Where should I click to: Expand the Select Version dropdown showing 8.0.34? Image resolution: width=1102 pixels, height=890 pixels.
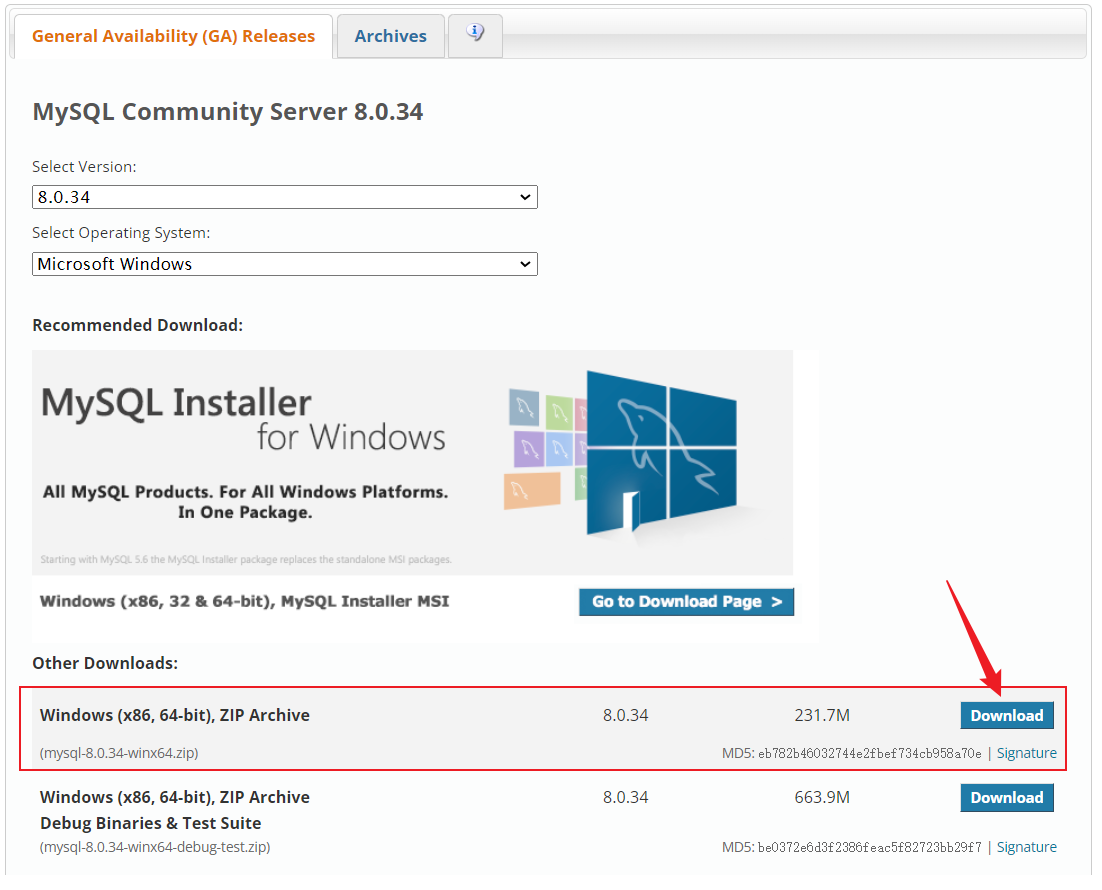285,197
